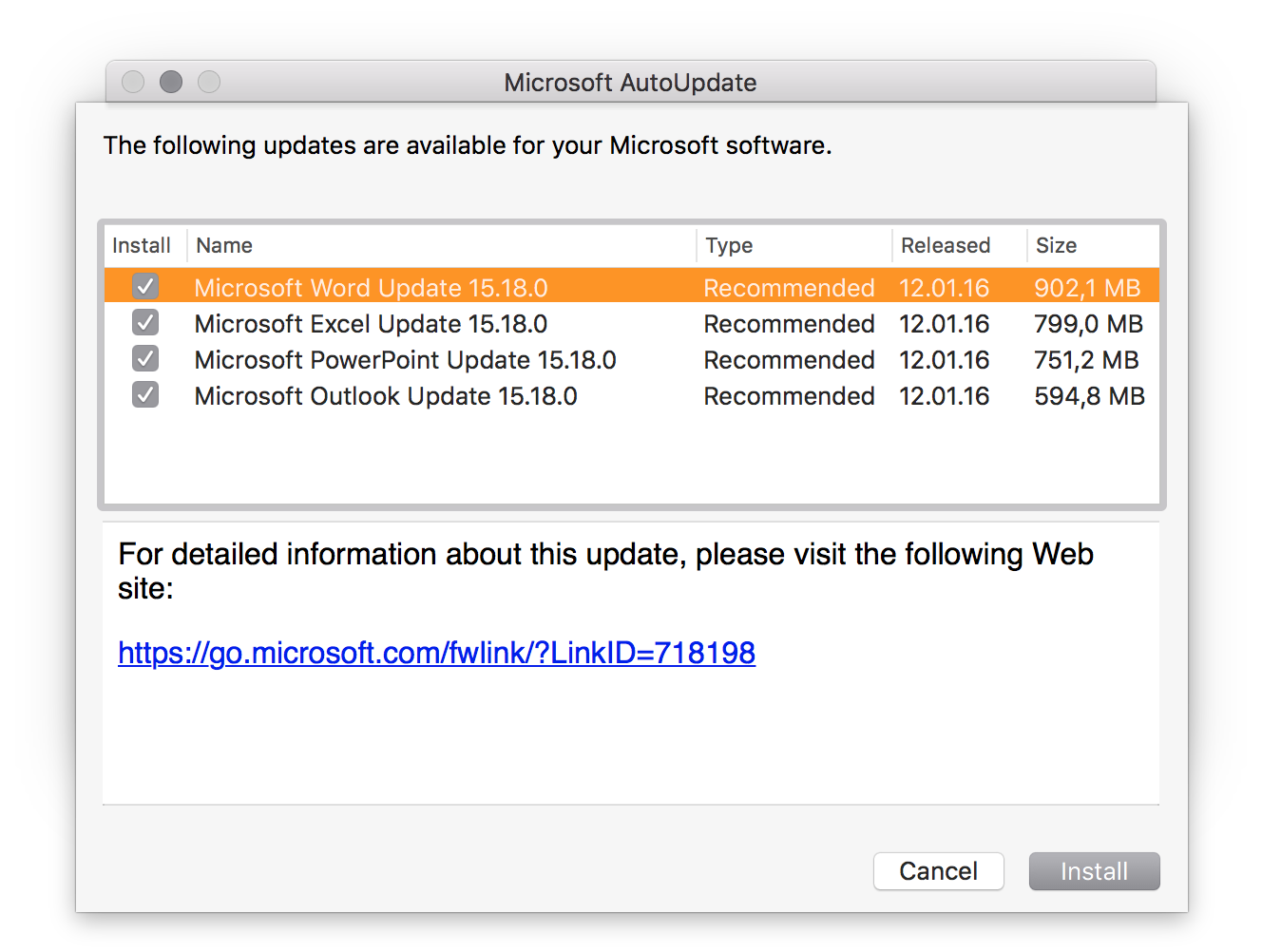Select the Microsoft PowerPoint Update 15.18.0 row
This screenshot has height=952, width=1262.
click(x=632, y=359)
